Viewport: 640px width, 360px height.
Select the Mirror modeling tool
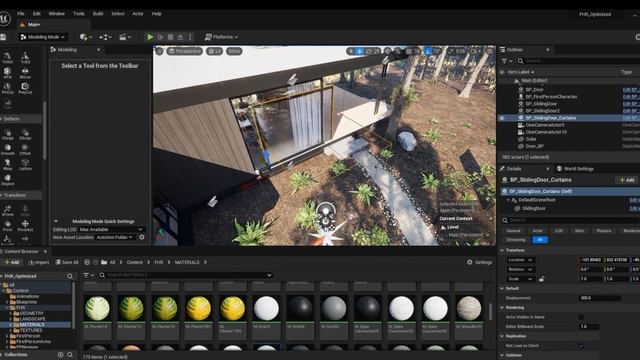[x=25, y=73]
